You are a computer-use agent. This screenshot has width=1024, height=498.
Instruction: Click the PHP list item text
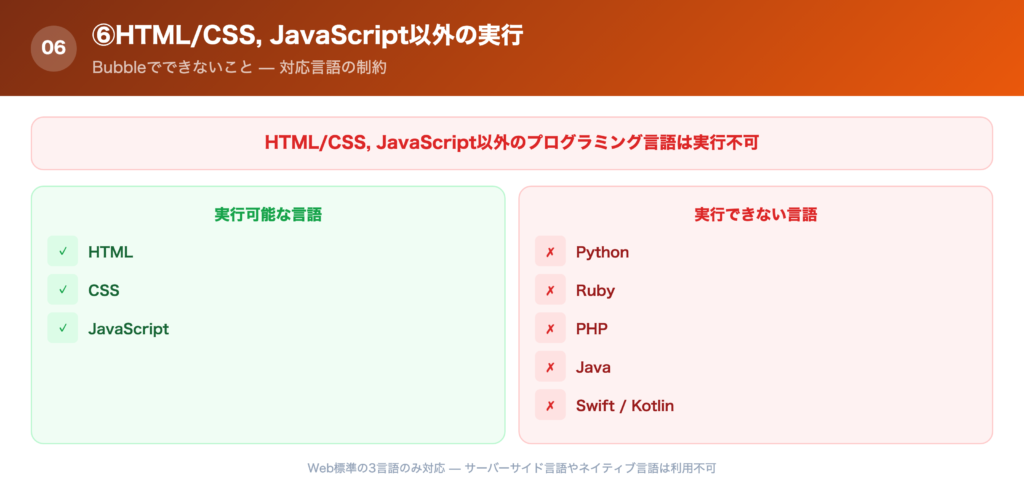[592, 329]
